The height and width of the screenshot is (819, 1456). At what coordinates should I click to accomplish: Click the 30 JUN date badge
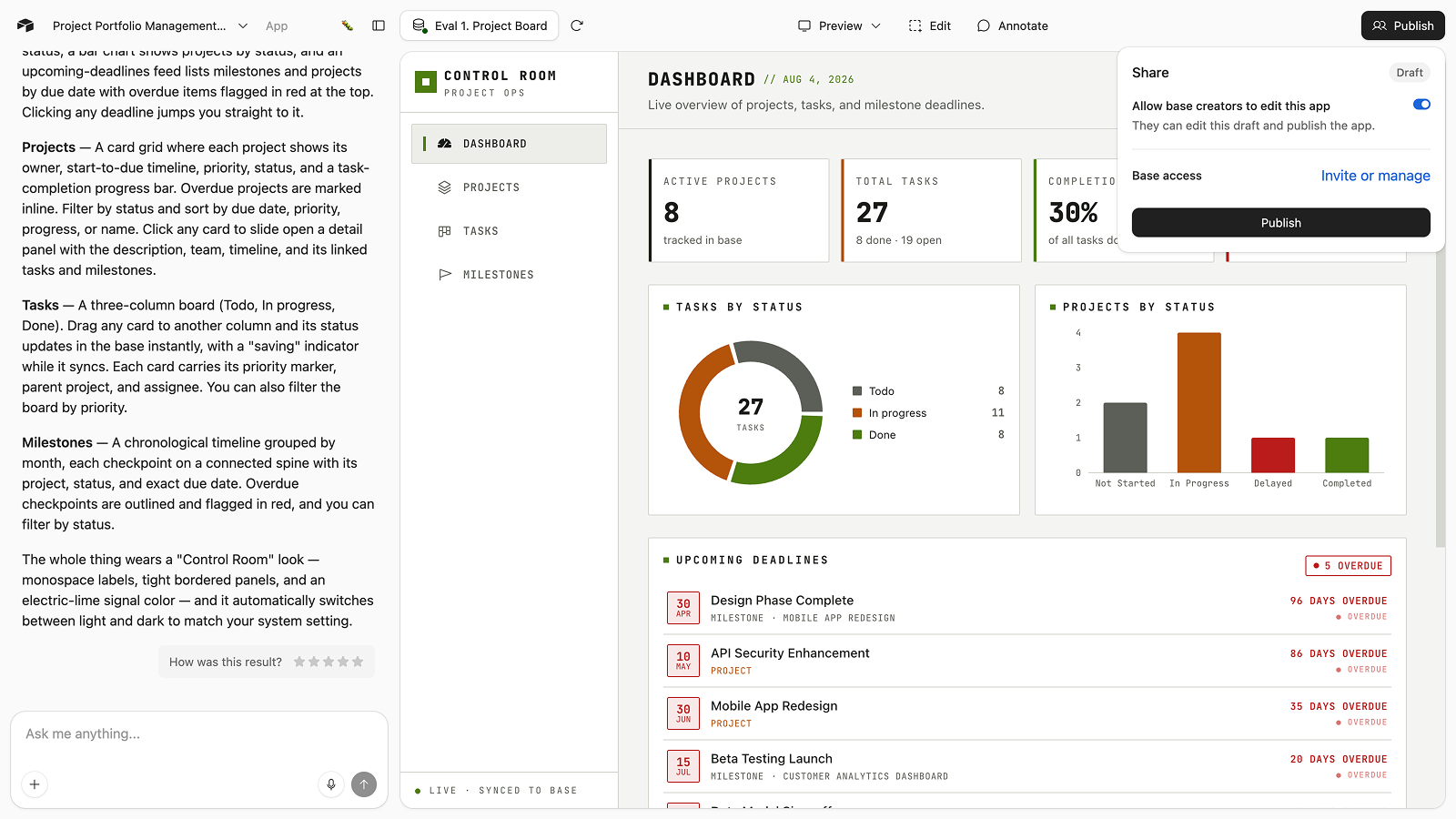[x=683, y=713]
